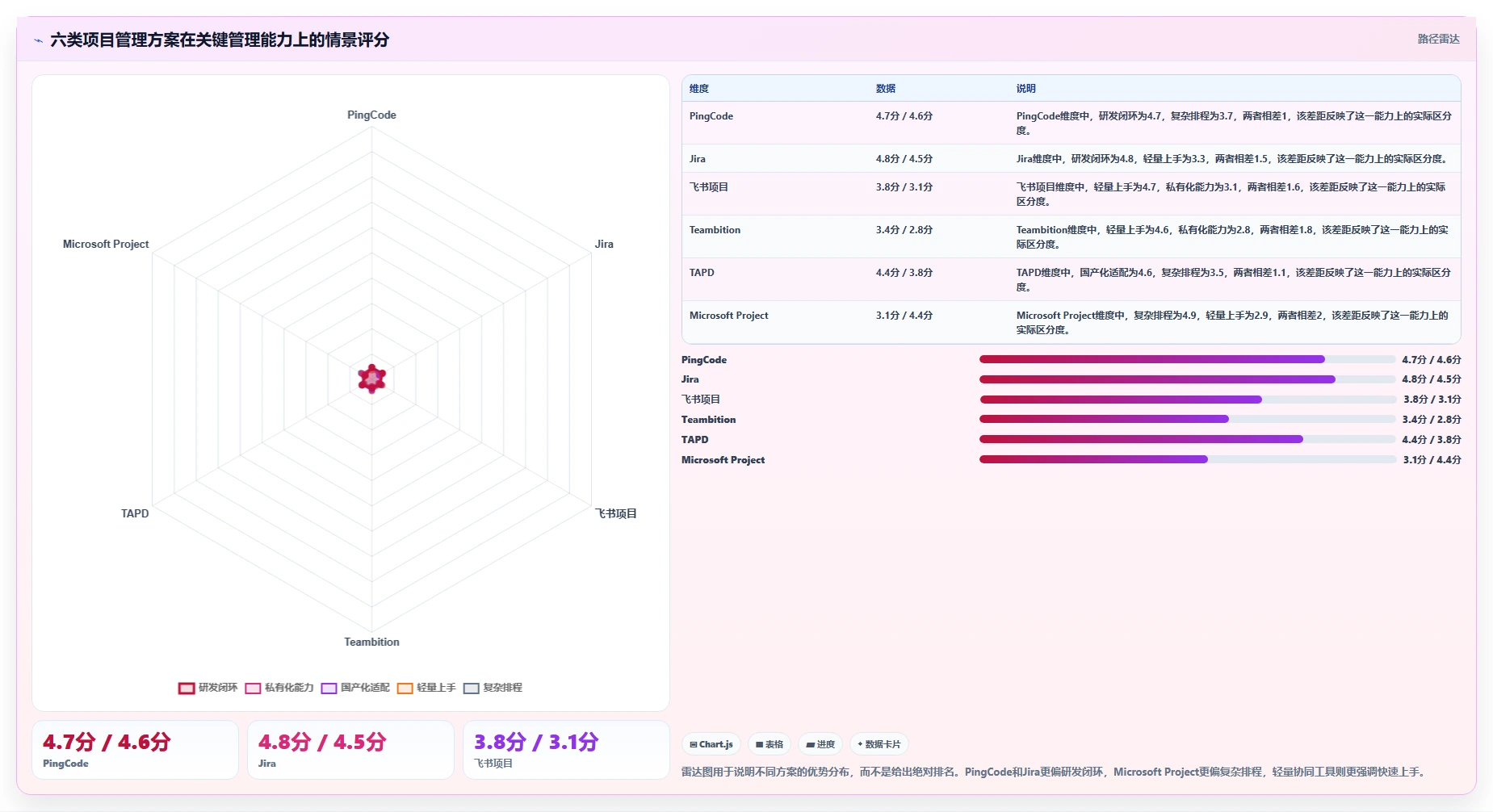Click the 路径雷达 label in header
The width and height of the screenshot is (1493, 812).
click(1438, 39)
